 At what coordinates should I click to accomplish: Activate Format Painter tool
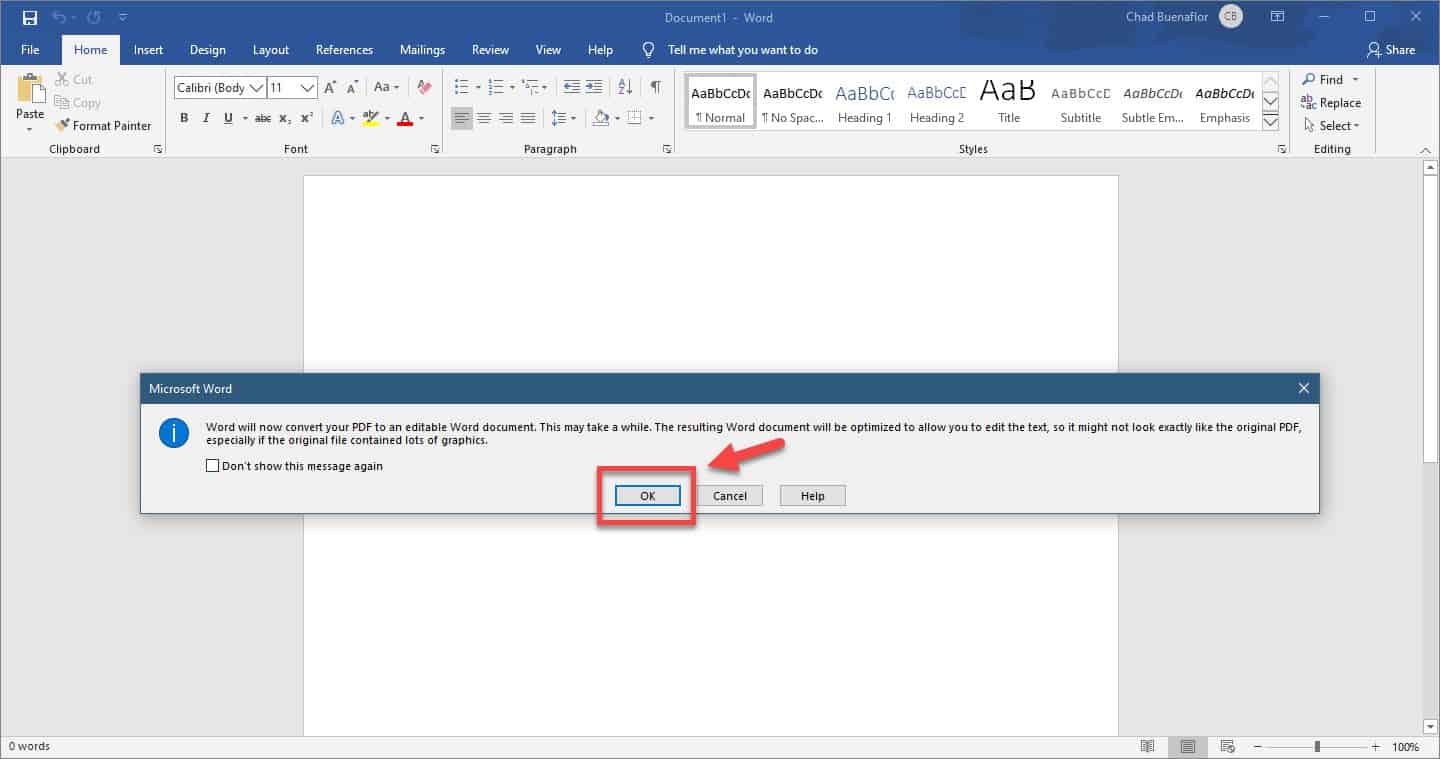tap(103, 125)
